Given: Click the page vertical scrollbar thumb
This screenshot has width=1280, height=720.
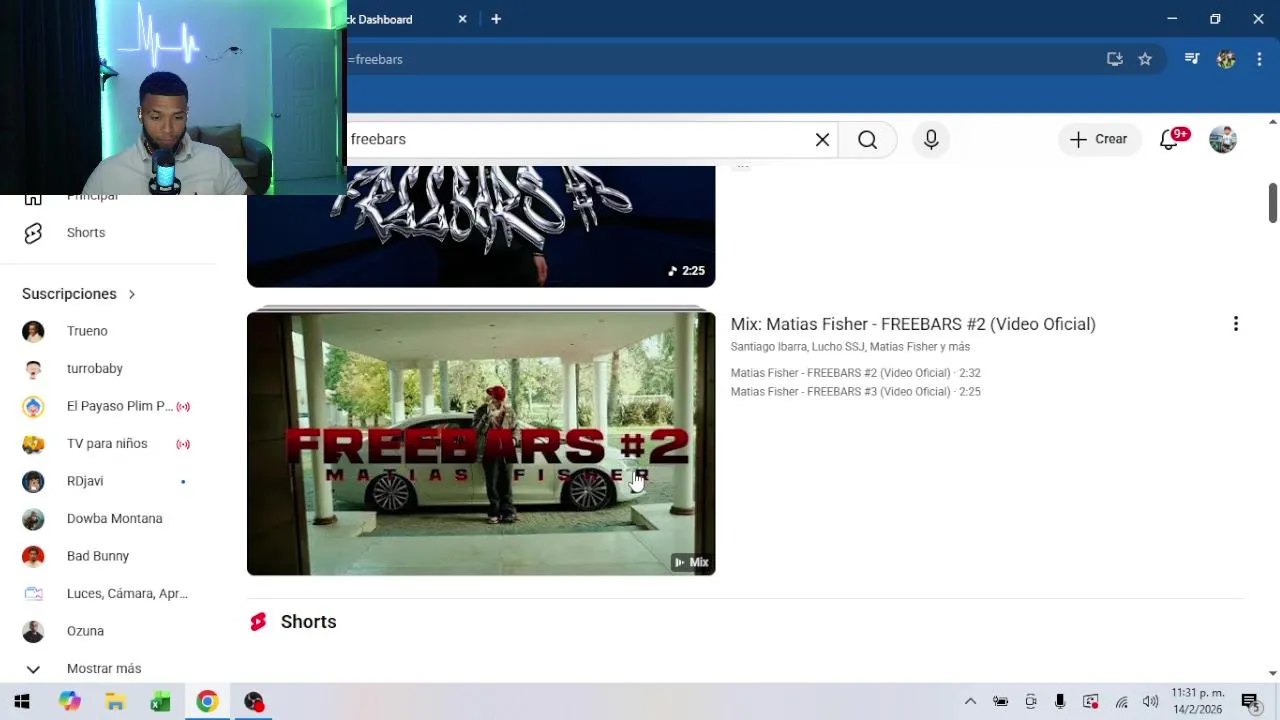Looking at the screenshot, I should click(1273, 203).
